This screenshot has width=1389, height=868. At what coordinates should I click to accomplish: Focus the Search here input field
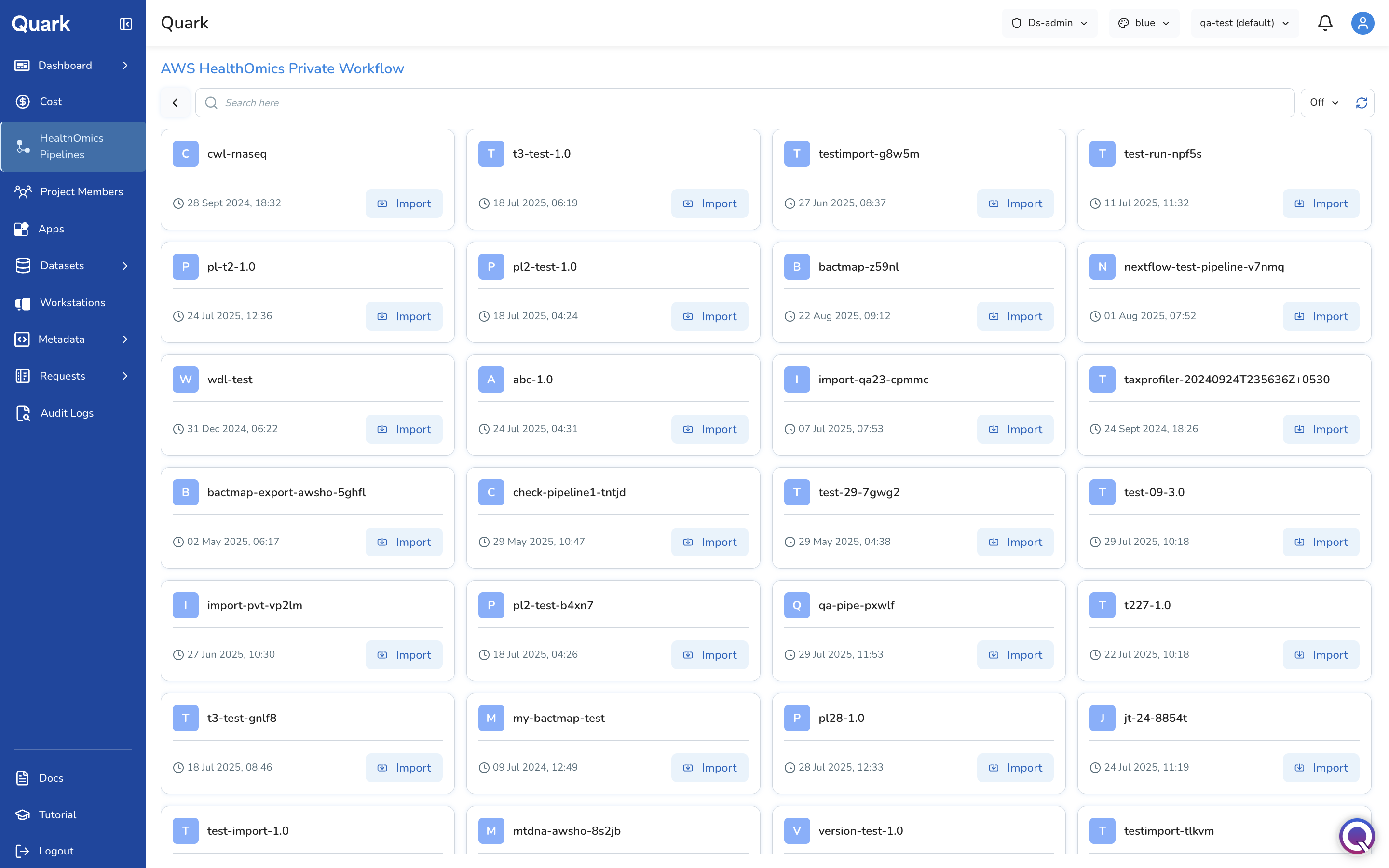click(745, 103)
